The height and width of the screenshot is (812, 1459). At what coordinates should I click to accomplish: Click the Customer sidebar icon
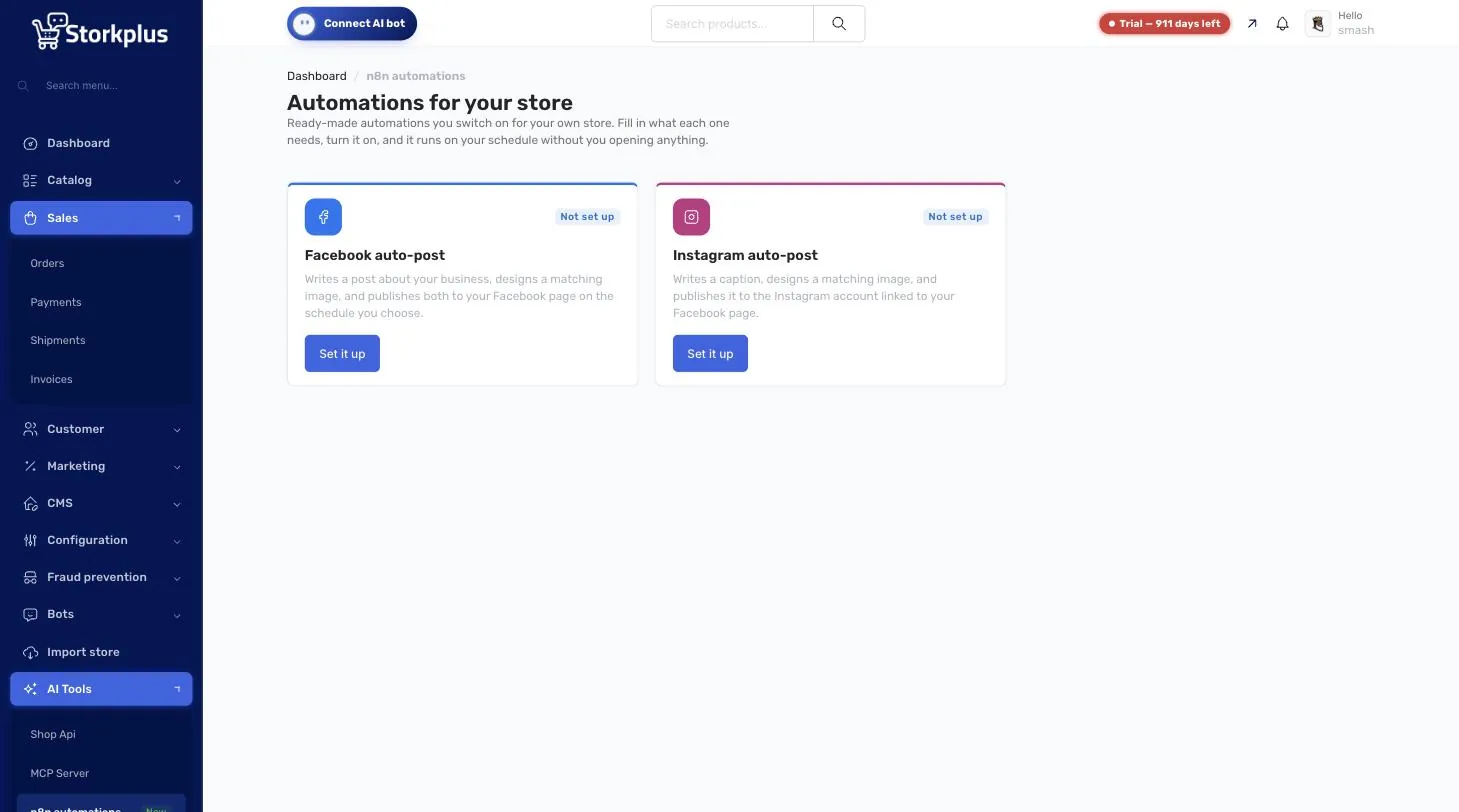[30, 429]
